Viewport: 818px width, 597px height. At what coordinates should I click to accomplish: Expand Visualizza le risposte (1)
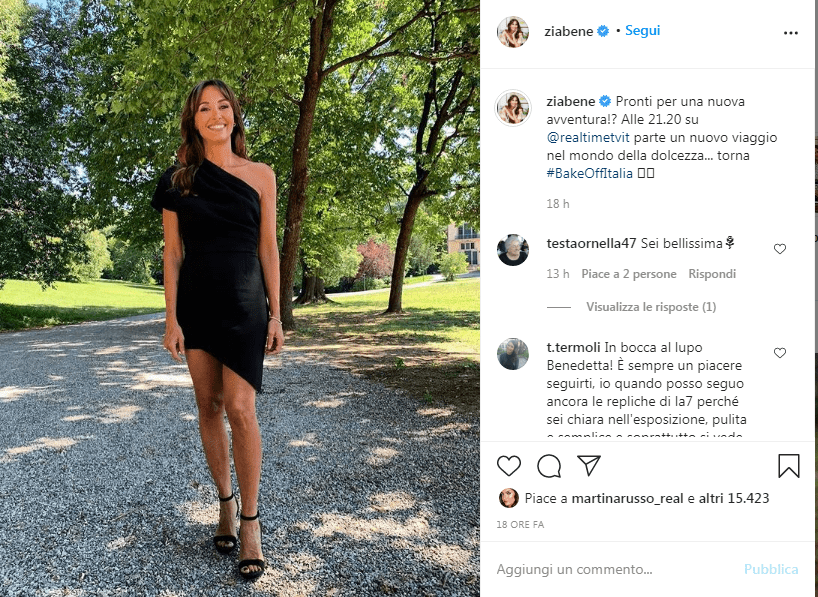(651, 307)
